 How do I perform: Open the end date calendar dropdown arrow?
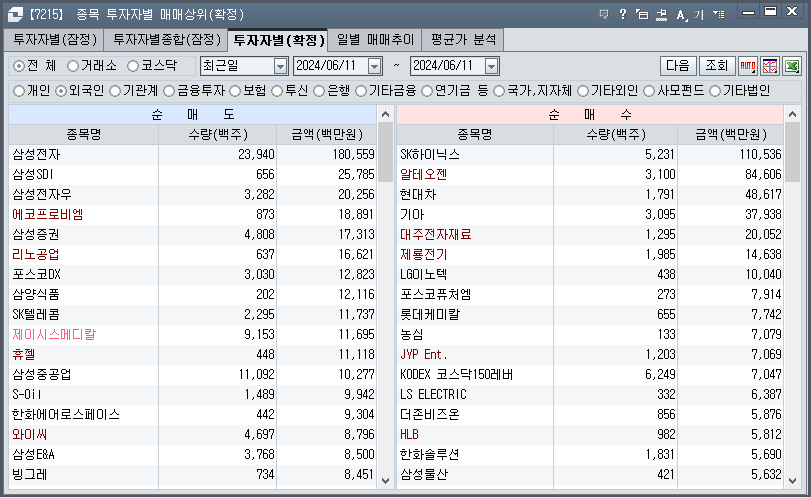coord(491,66)
